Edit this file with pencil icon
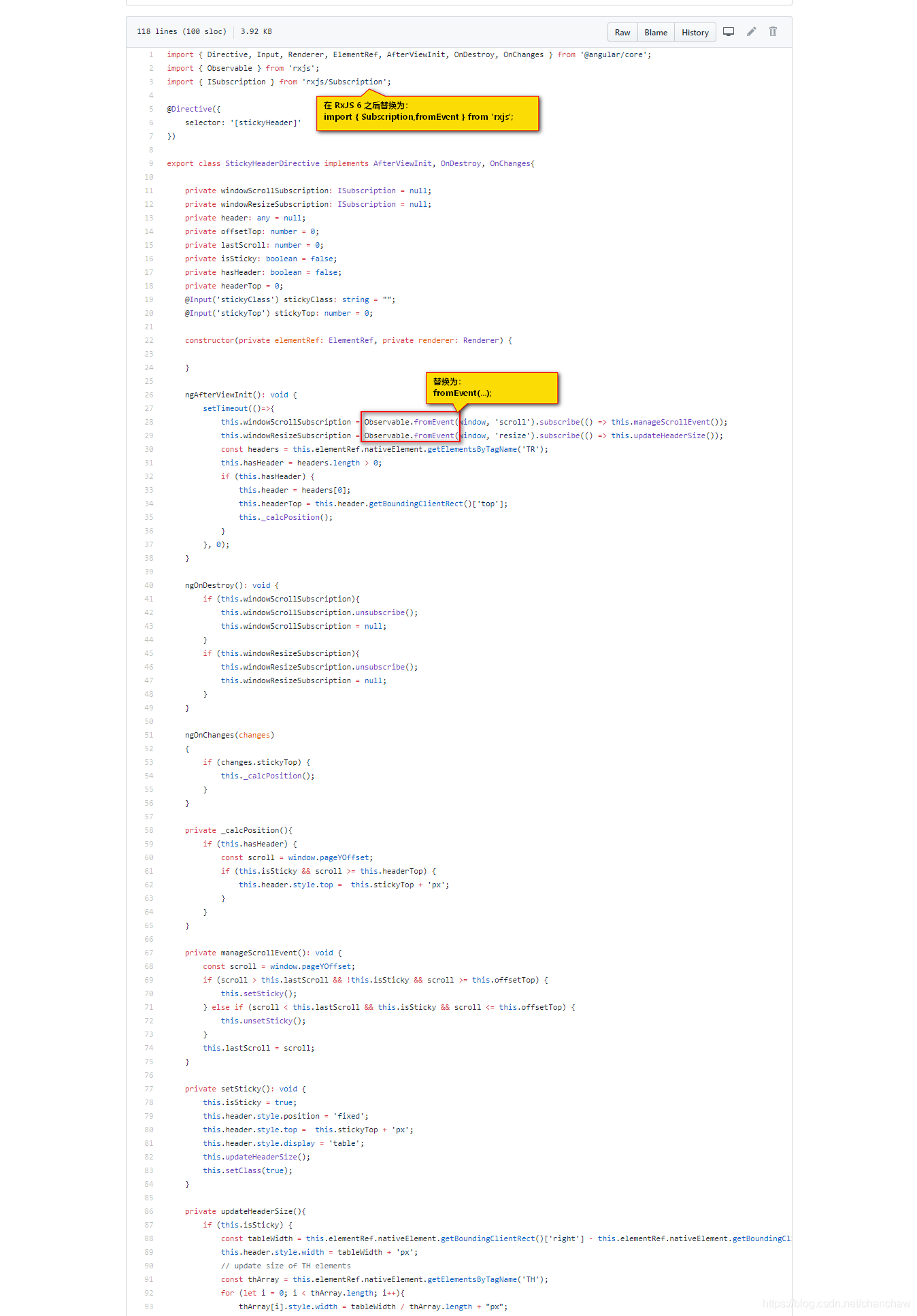The width and height of the screenshot is (917, 1316). pyautogui.click(x=751, y=31)
